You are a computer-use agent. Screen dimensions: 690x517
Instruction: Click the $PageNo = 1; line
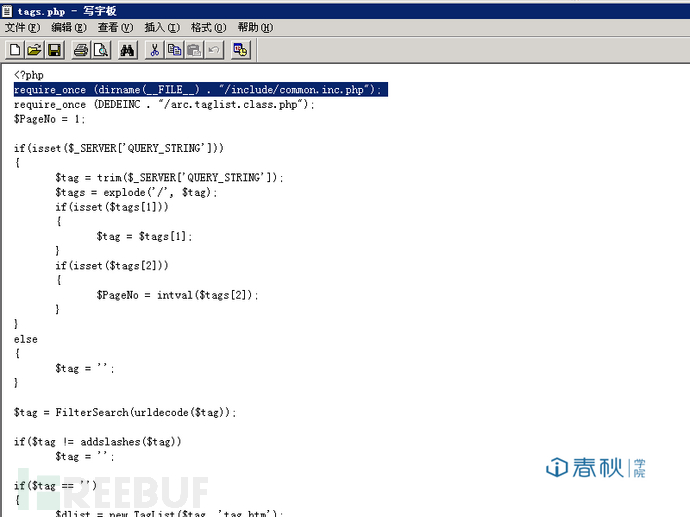coord(49,119)
